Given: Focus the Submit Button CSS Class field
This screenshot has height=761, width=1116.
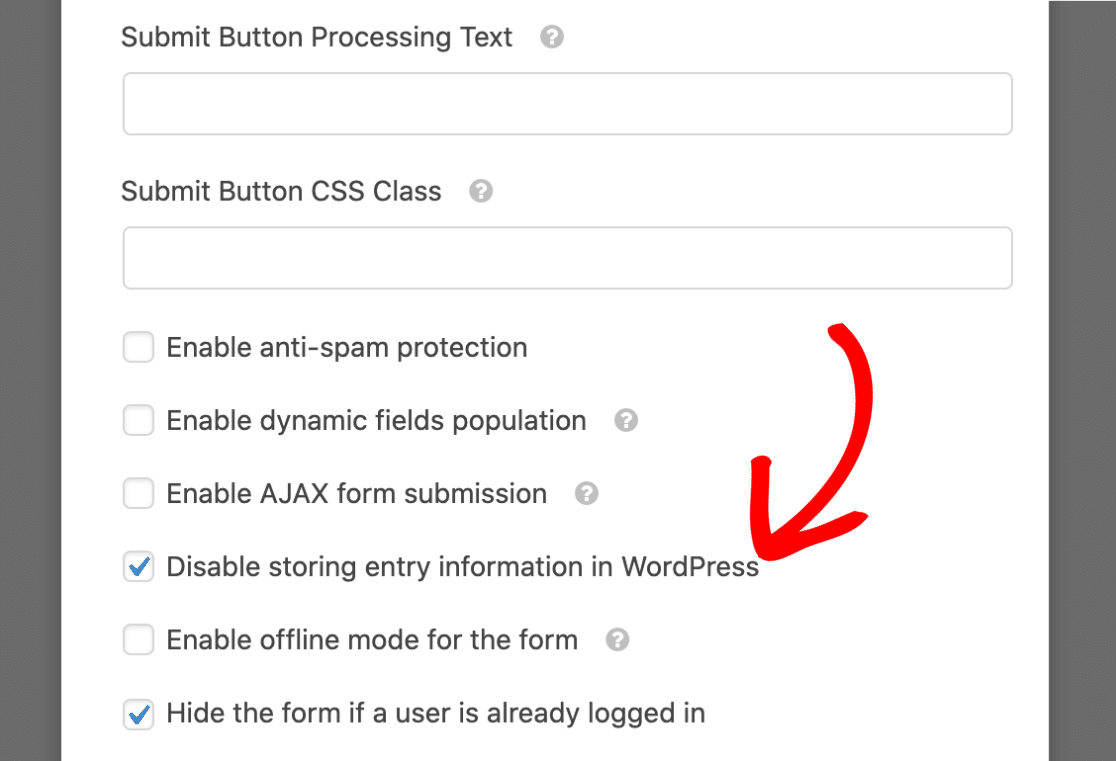Looking at the screenshot, I should pyautogui.click(x=567, y=258).
